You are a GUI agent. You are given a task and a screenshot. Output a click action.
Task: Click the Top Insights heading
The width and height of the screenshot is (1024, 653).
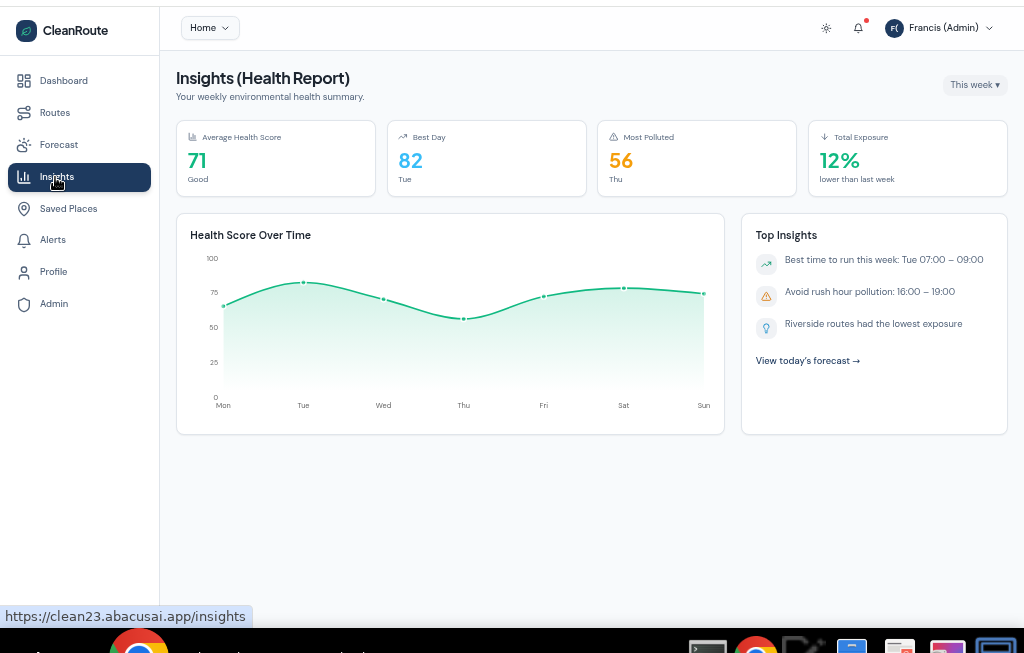[786, 235]
